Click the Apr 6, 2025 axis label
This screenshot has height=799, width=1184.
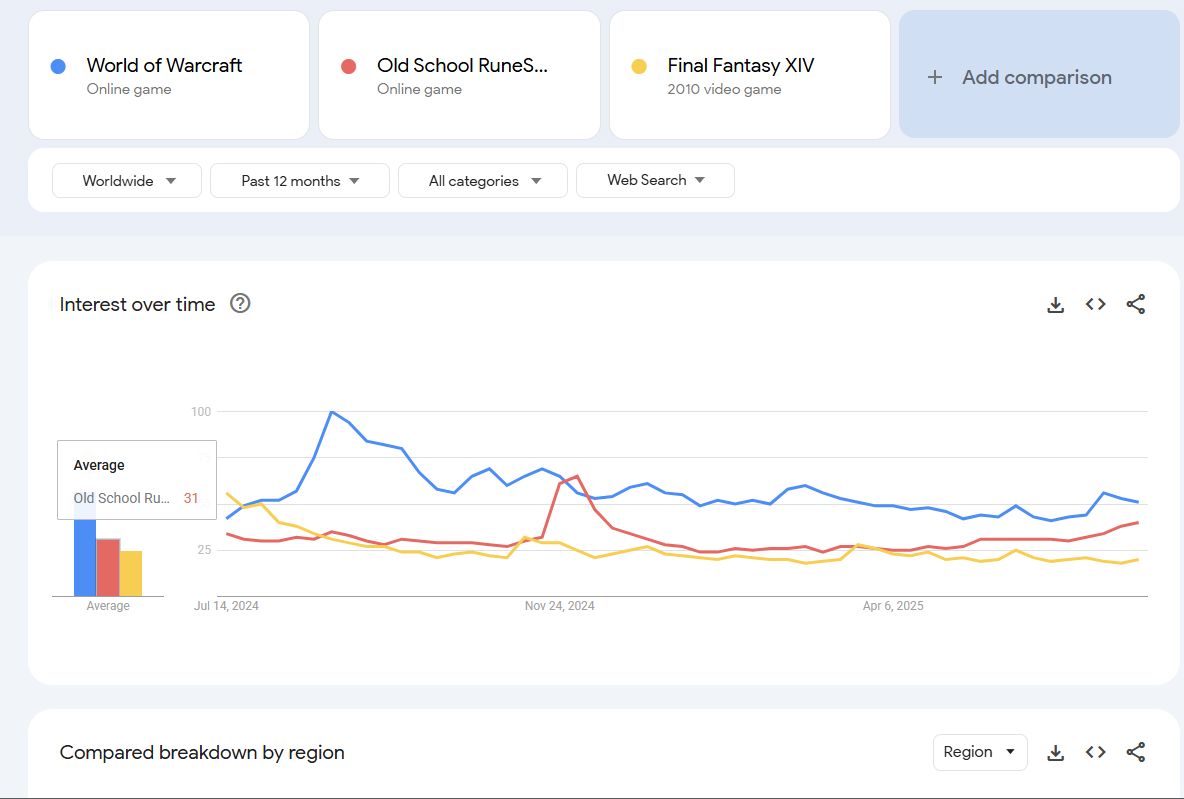(x=893, y=606)
